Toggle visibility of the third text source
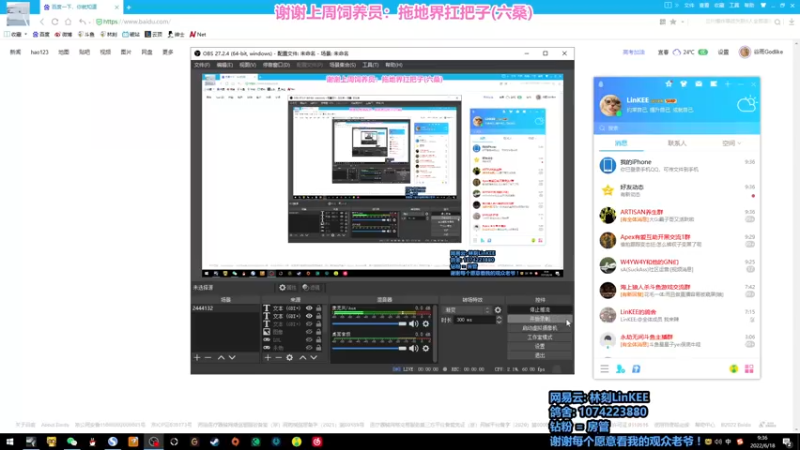 tap(309, 324)
